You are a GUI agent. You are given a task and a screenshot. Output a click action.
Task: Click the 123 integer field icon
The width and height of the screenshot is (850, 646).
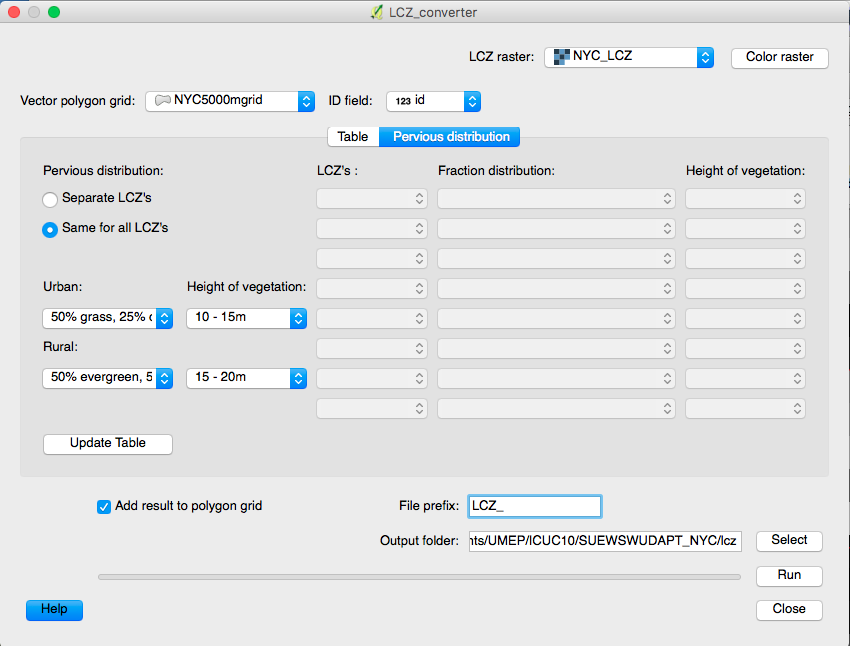click(x=403, y=101)
